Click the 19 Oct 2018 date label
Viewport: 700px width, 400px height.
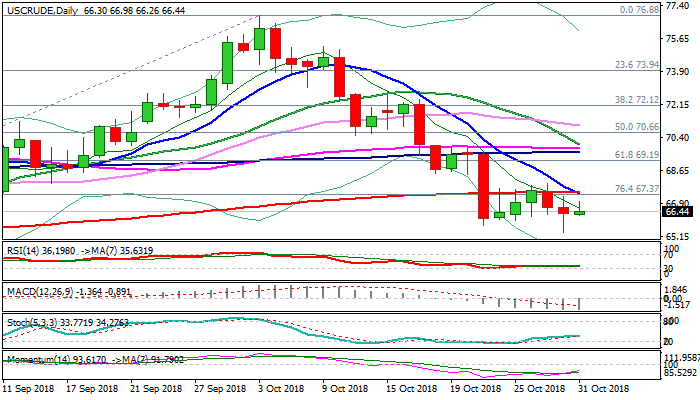click(x=475, y=388)
